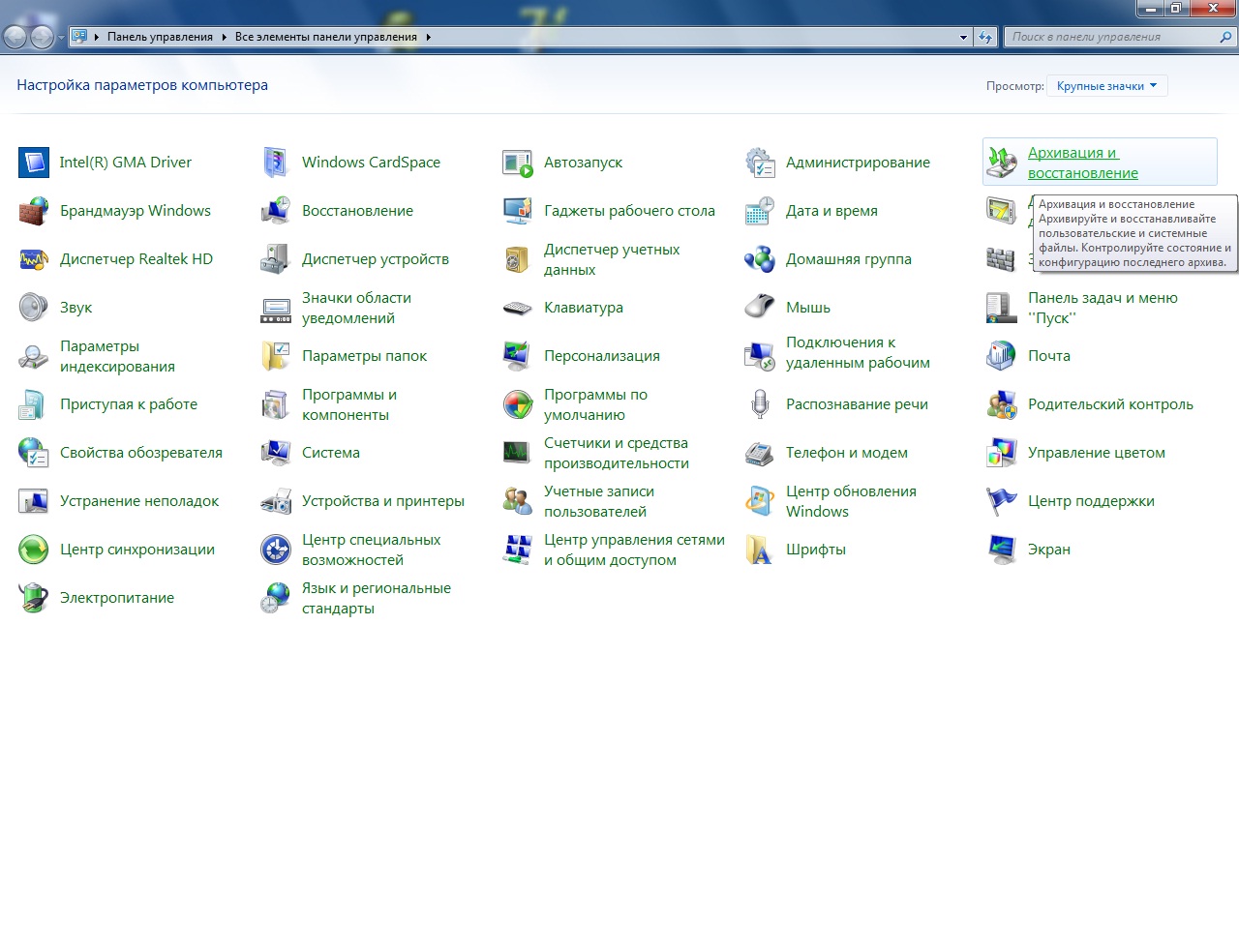Image resolution: width=1239 pixels, height=952 pixels.
Task: Open Центр управления сетями и общим доступом
Action: pyautogui.click(x=634, y=550)
